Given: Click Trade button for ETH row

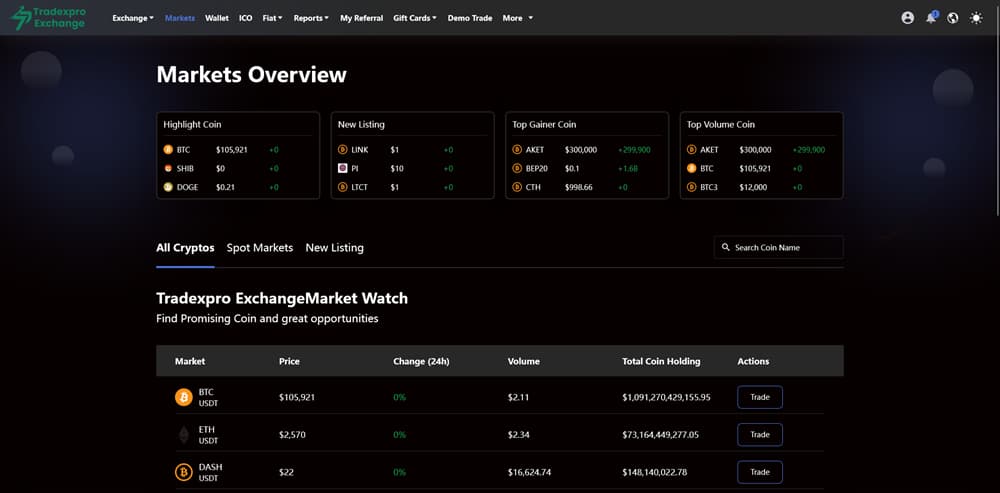Looking at the screenshot, I should pos(760,435).
